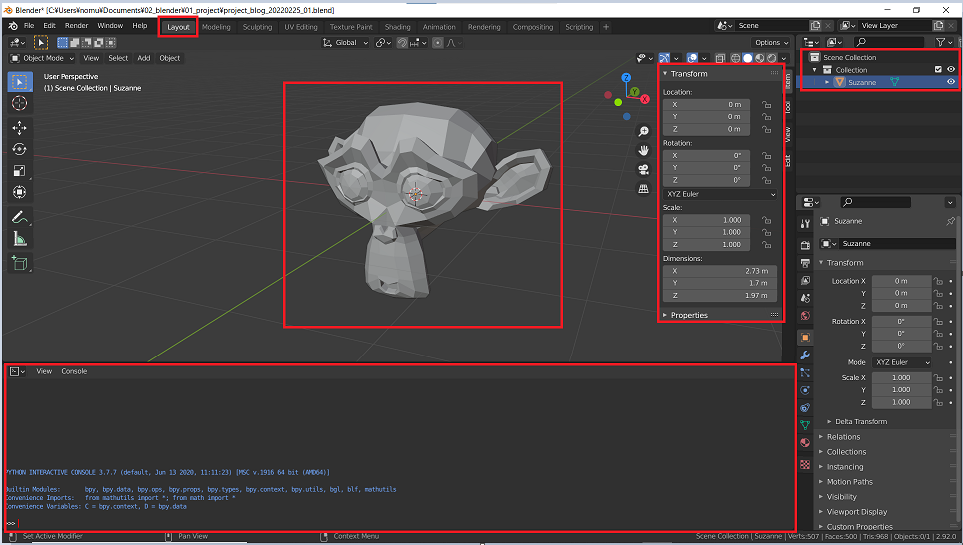Select the Annotate pencil tool
The height and width of the screenshot is (545, 963).
point(20,218)
